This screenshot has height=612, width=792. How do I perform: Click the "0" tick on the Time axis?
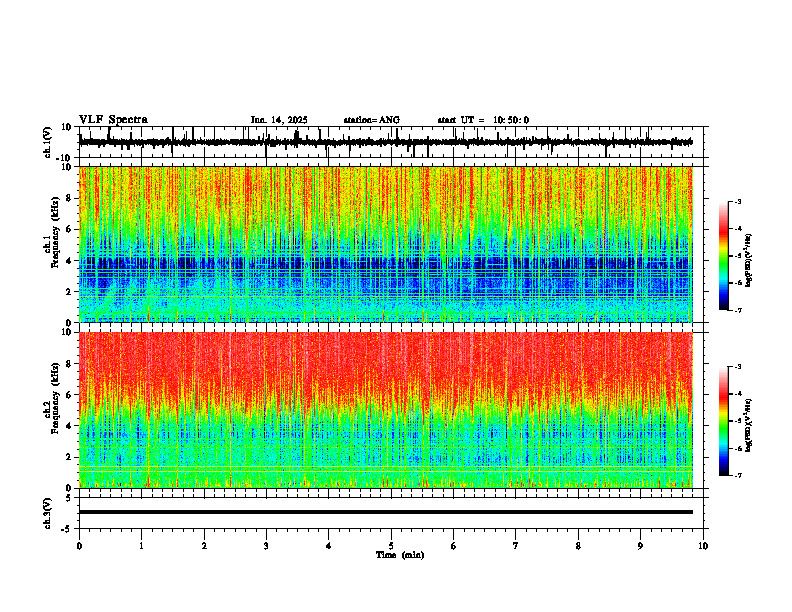click(79, 546)
